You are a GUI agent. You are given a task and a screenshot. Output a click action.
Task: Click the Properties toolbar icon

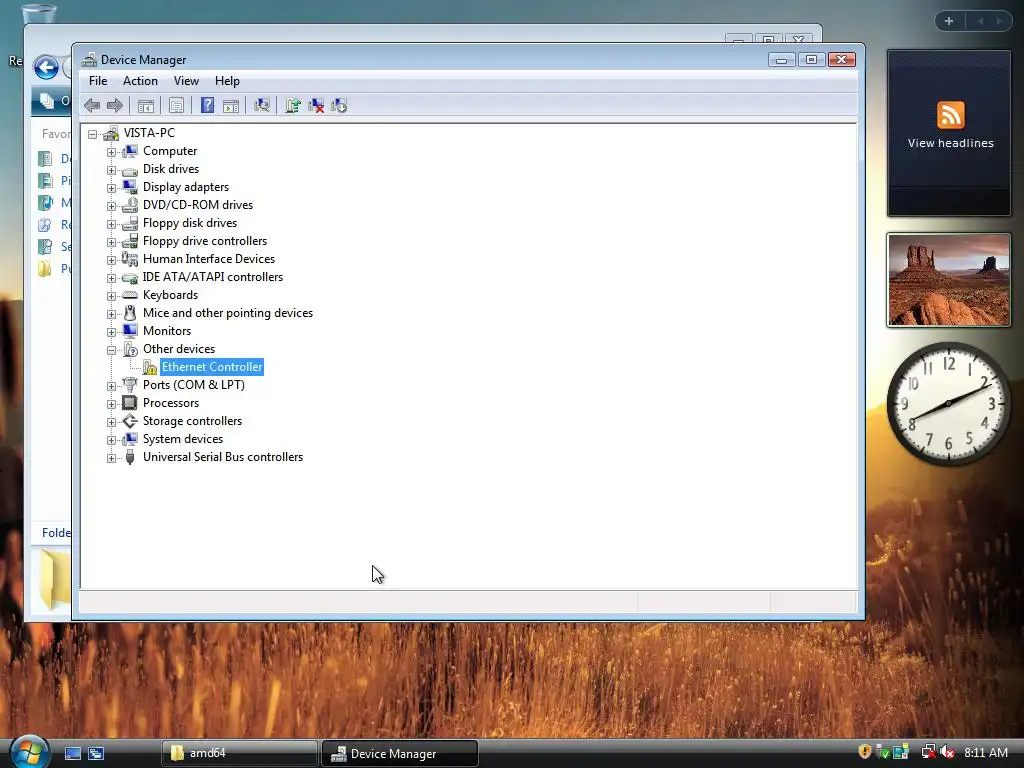coord(176,105)
